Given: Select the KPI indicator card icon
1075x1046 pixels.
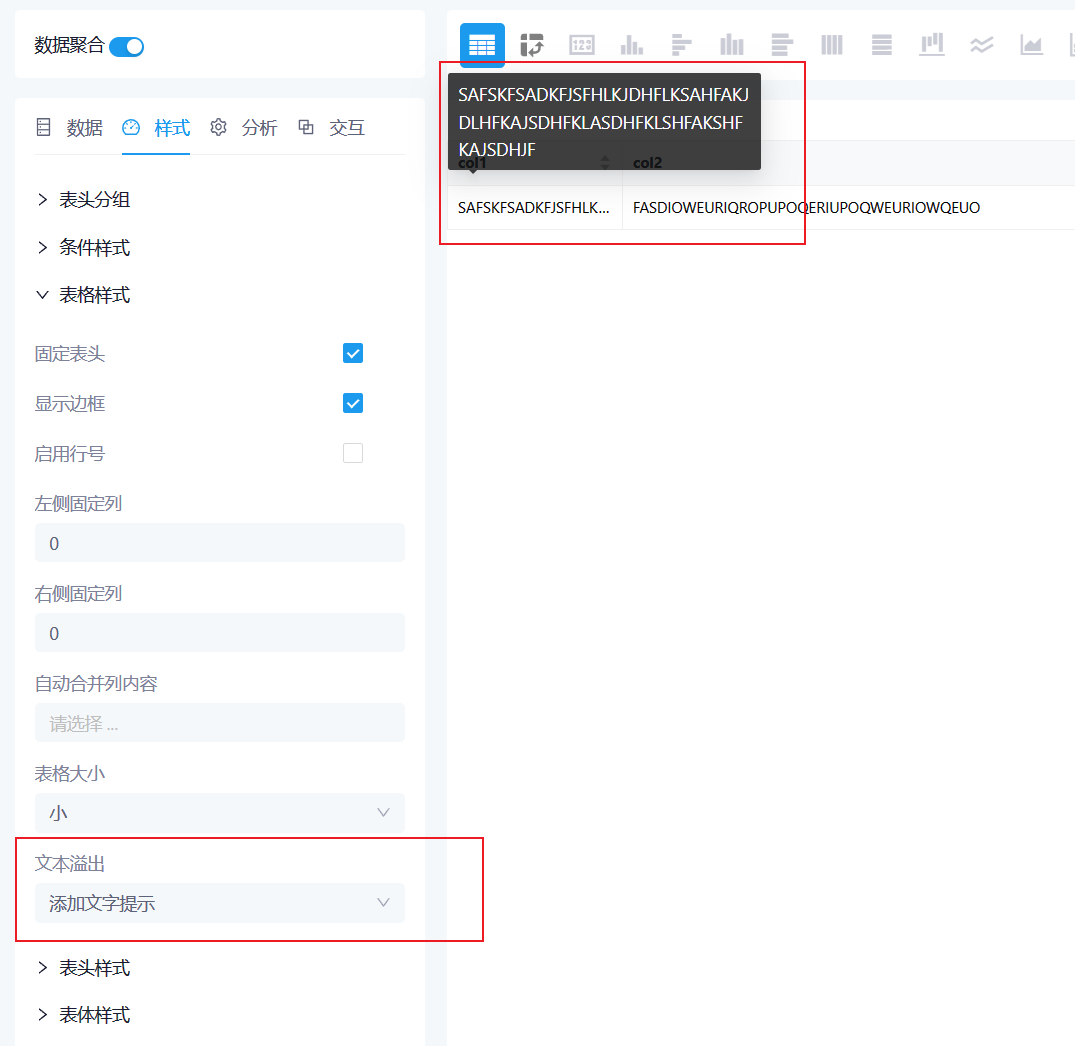Looking at the screenshot, I should (x=582, y=44).
